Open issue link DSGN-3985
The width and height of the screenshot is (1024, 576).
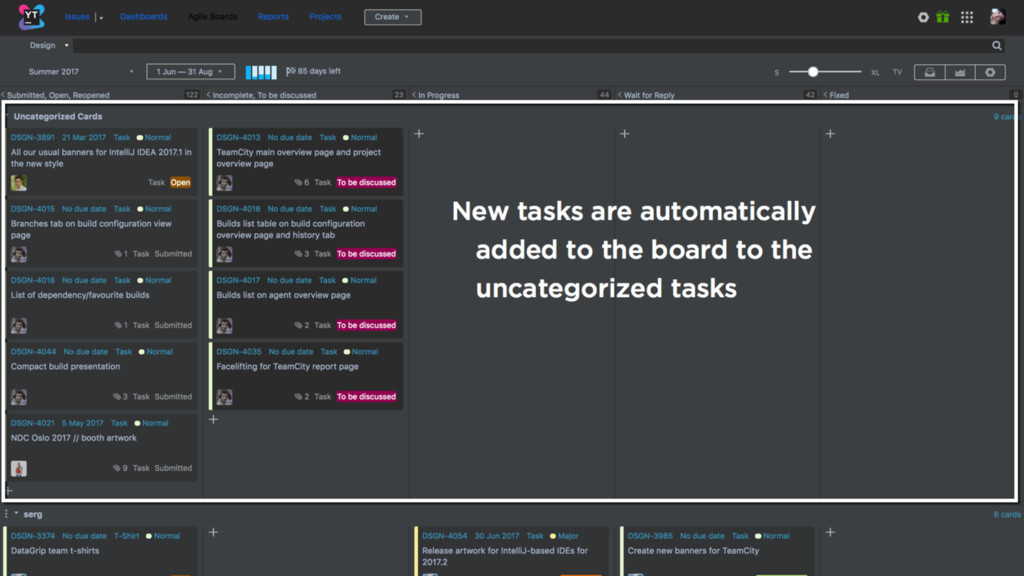pyautogui.click(x=650, y=536)
